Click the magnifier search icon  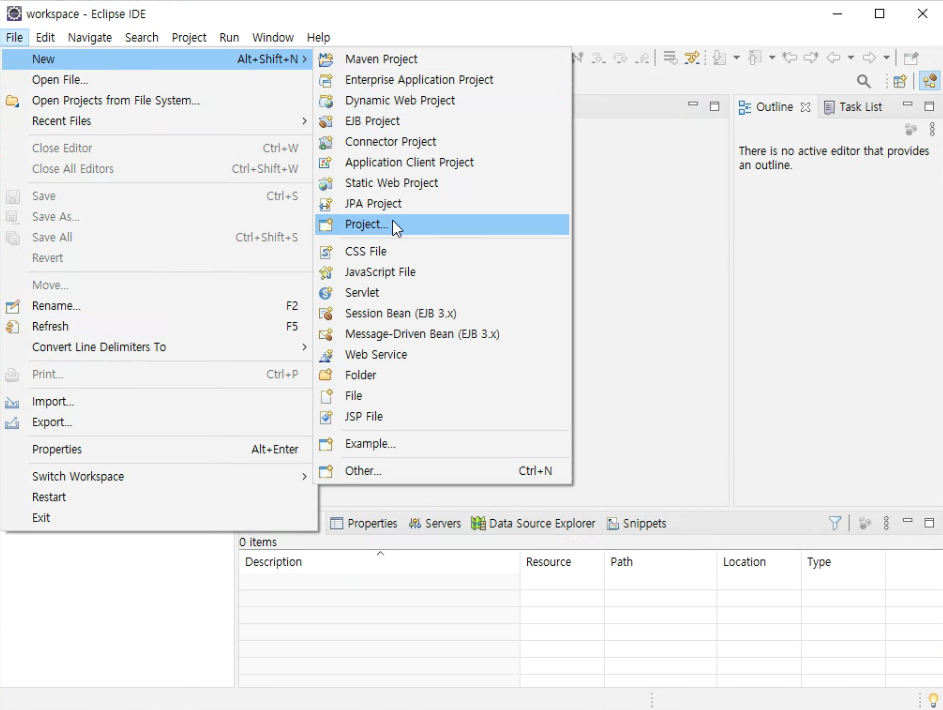coord(864,81)
